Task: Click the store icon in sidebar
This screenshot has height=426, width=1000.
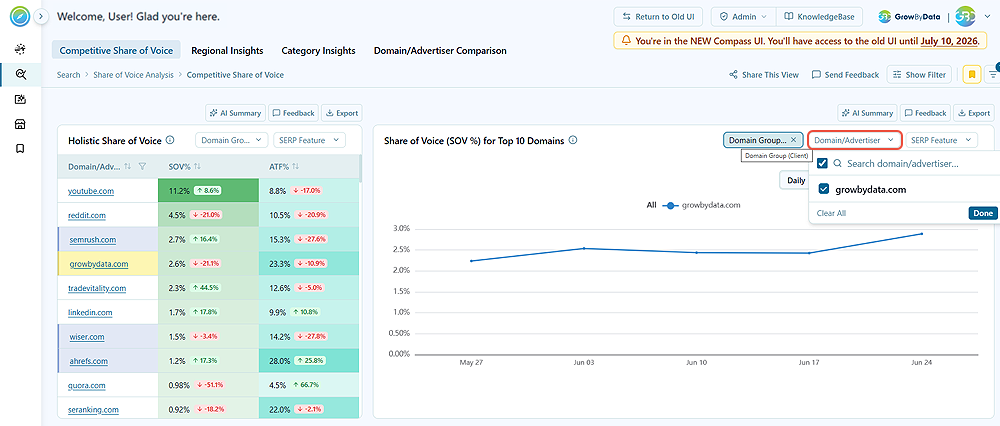Action: (x=20, y=124)
